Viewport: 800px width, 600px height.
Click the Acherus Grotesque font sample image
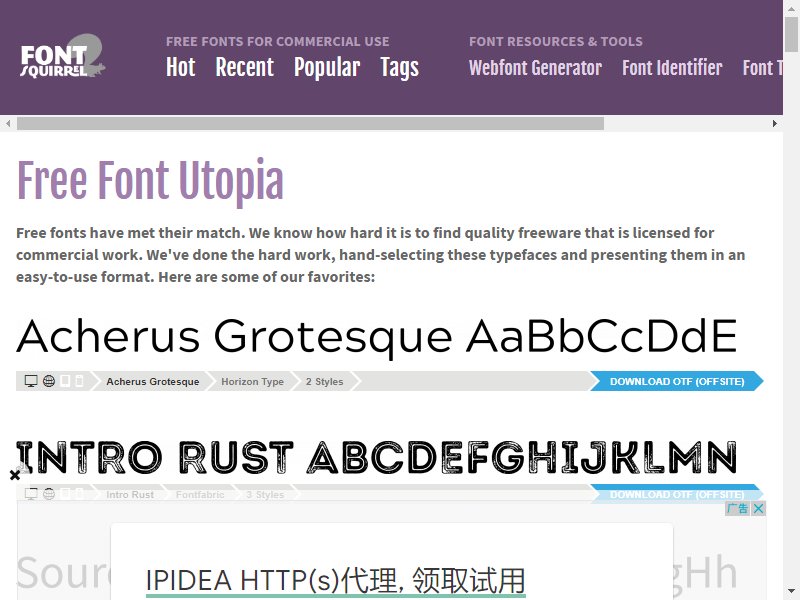tap(377, 337)
